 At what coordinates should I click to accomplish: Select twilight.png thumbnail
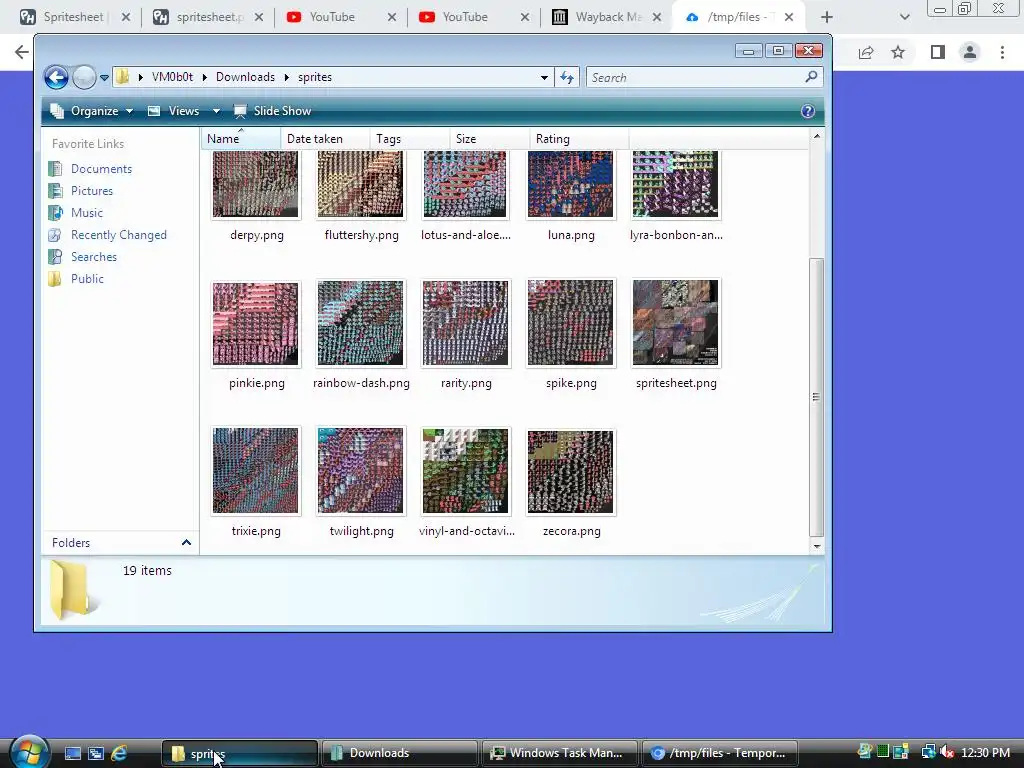(360, 471)
